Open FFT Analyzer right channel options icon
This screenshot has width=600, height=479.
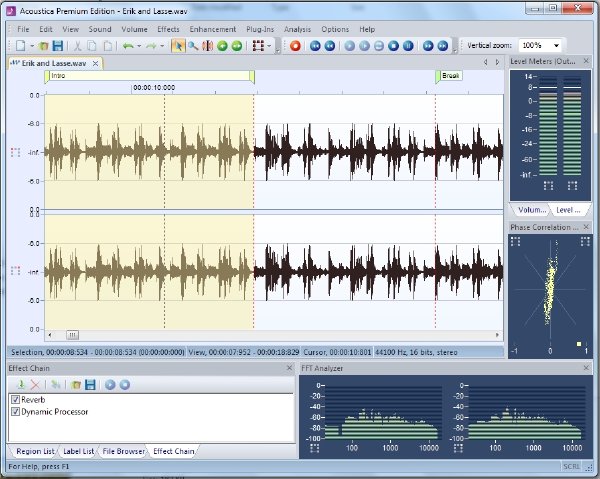pyautogui.click(x=458, y=448)
